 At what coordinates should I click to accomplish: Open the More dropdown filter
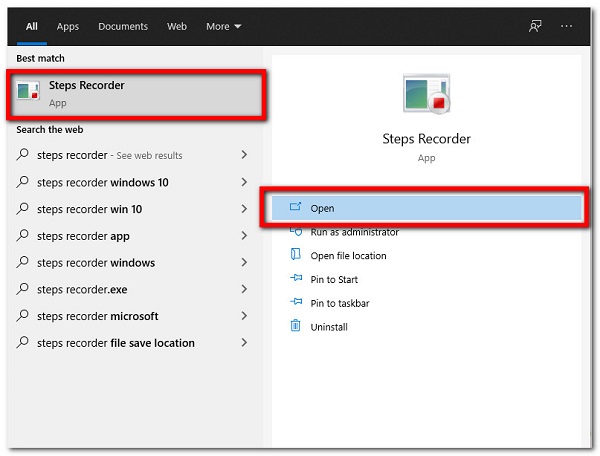(x=223, y=26)
